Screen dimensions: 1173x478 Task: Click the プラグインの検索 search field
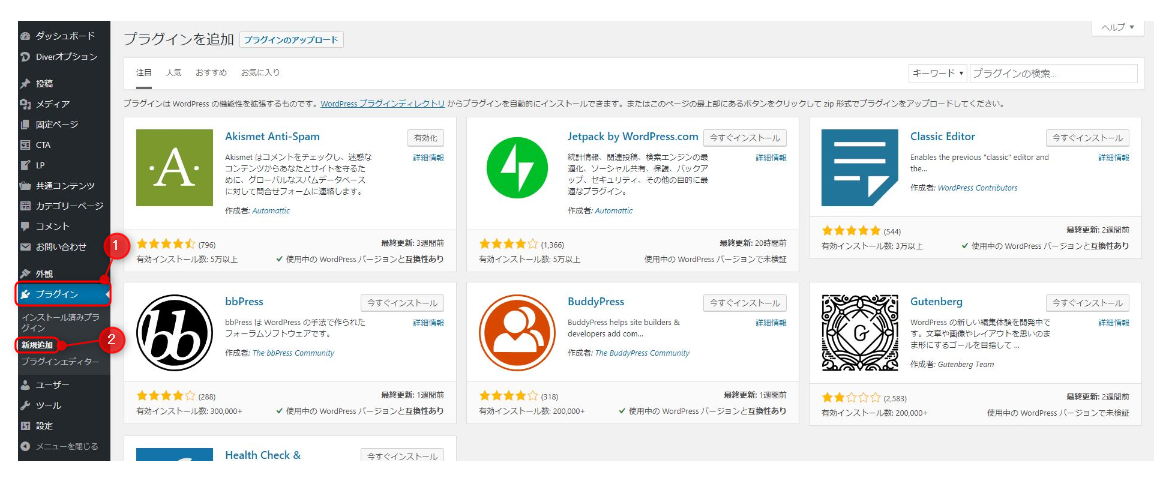[x=1053, y=73]
